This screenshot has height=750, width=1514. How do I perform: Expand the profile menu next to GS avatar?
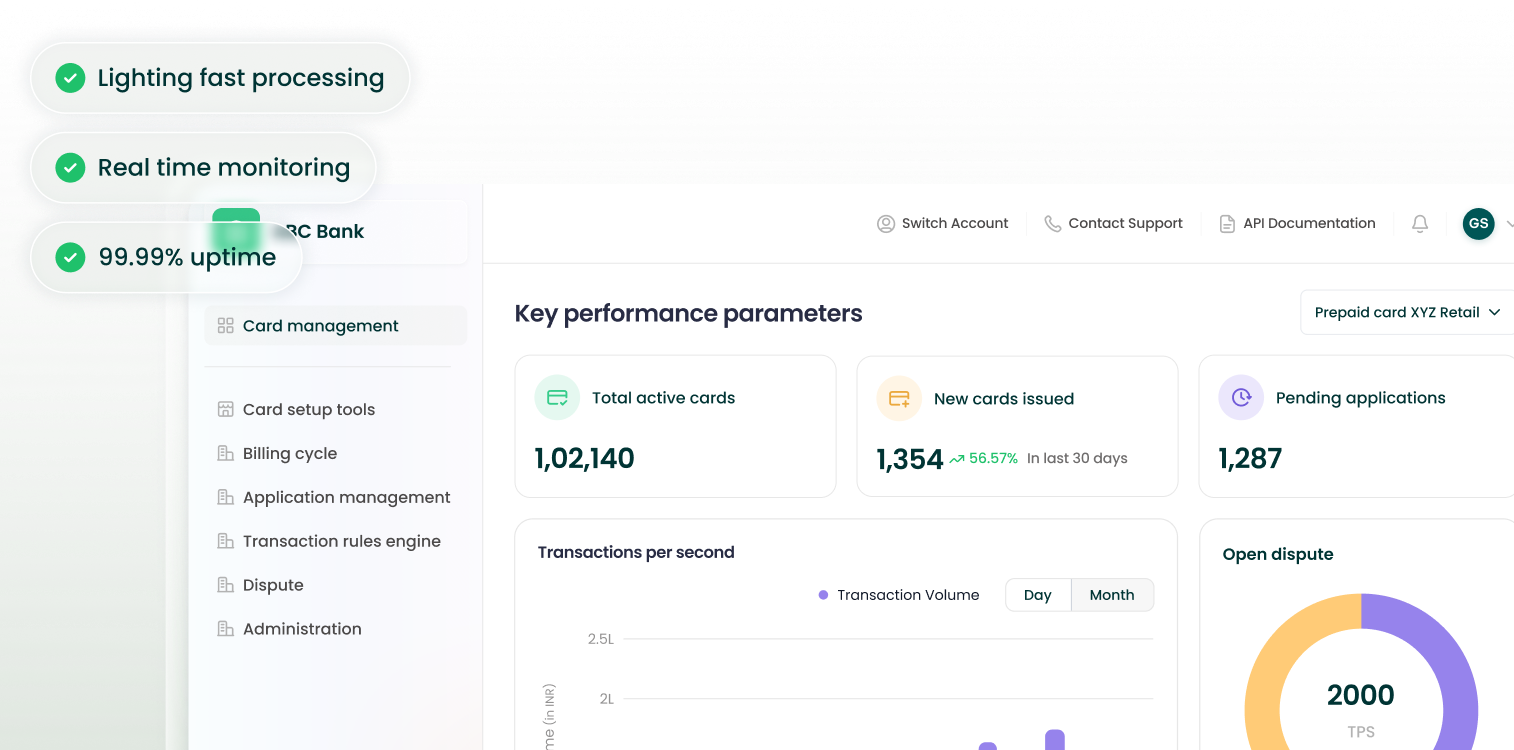click(x=1509, y=224)
